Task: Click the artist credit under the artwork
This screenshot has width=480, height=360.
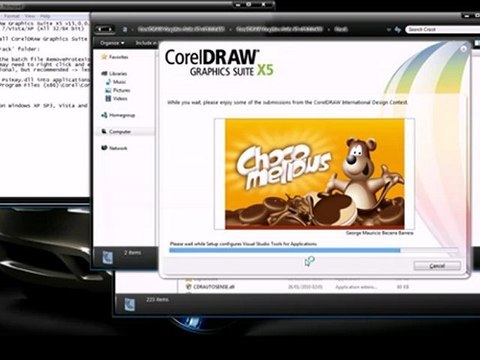Action: point(380,233)
